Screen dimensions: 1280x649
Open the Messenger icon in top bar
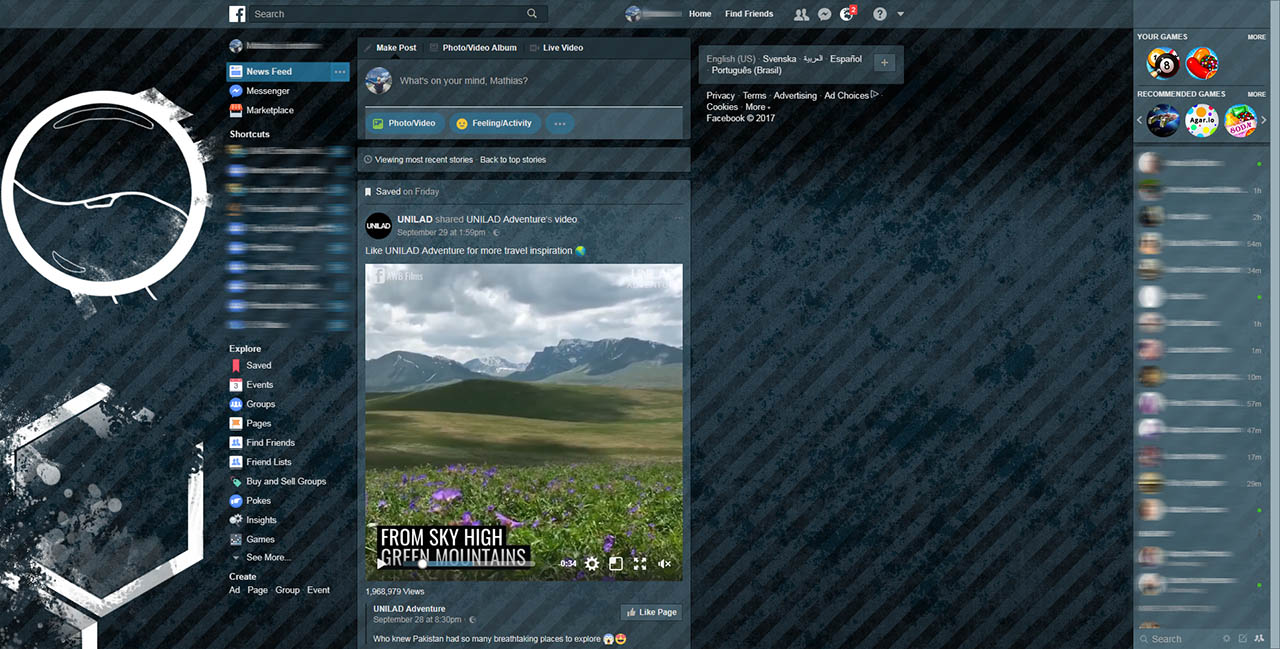coord(824,14)
